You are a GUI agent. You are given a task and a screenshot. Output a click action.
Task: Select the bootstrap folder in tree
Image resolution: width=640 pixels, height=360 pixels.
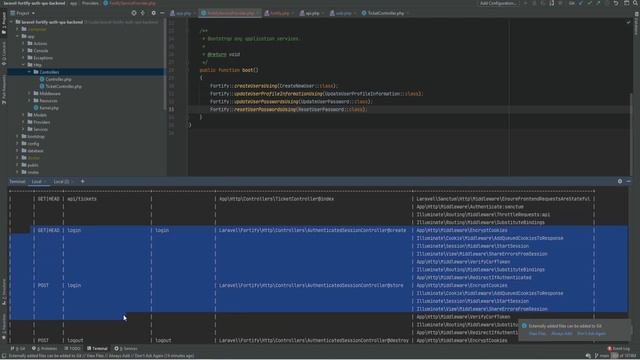pos(36,136)
